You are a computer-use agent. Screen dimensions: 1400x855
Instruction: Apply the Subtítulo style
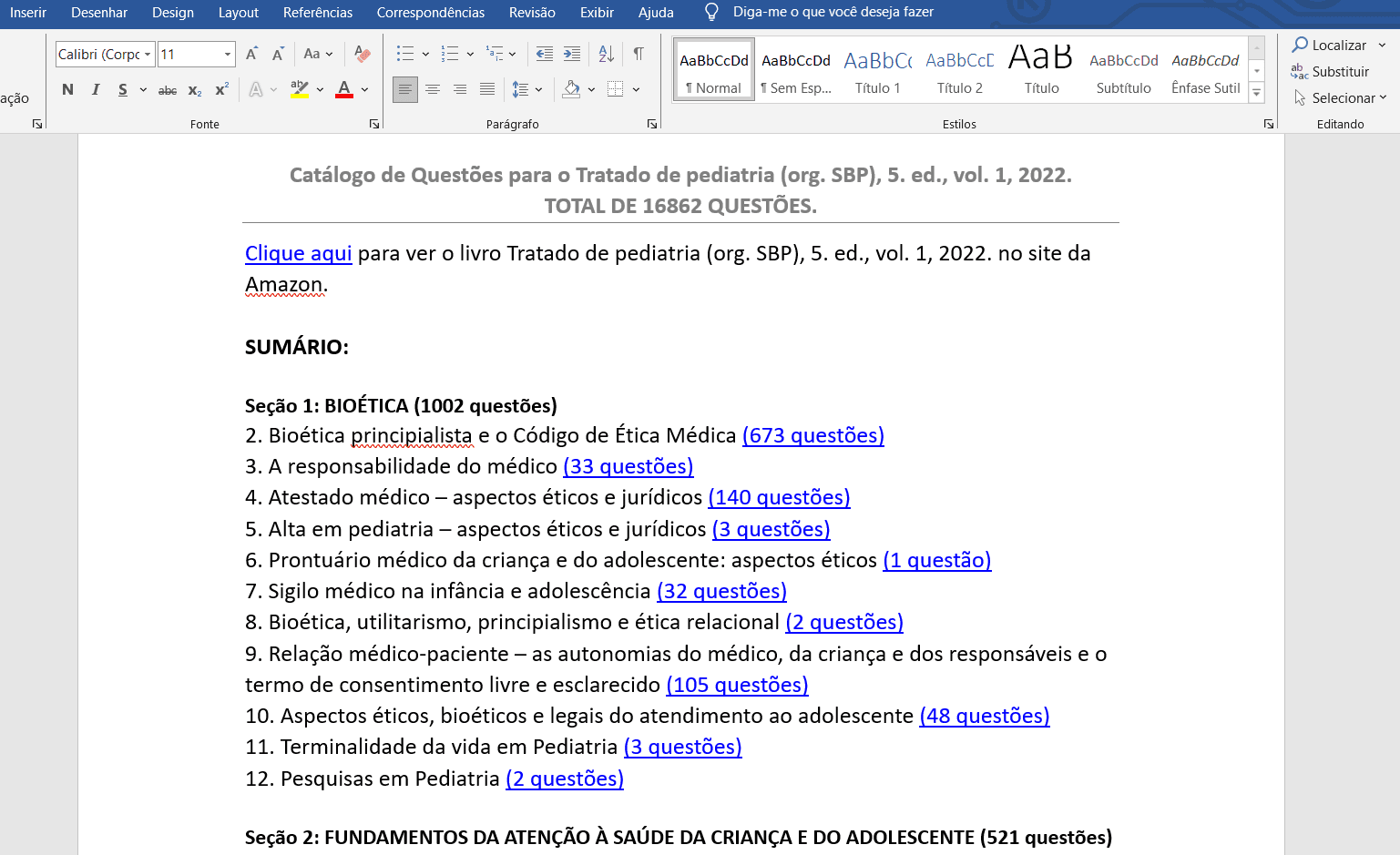tap(1124, 69)
